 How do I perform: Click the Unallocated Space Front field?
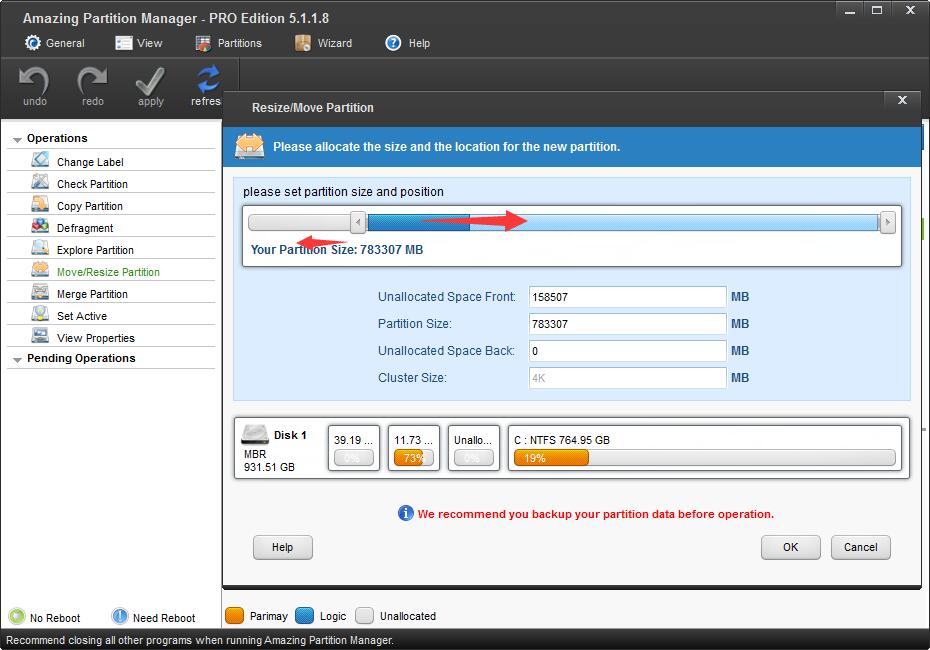[x=628, y=297]
